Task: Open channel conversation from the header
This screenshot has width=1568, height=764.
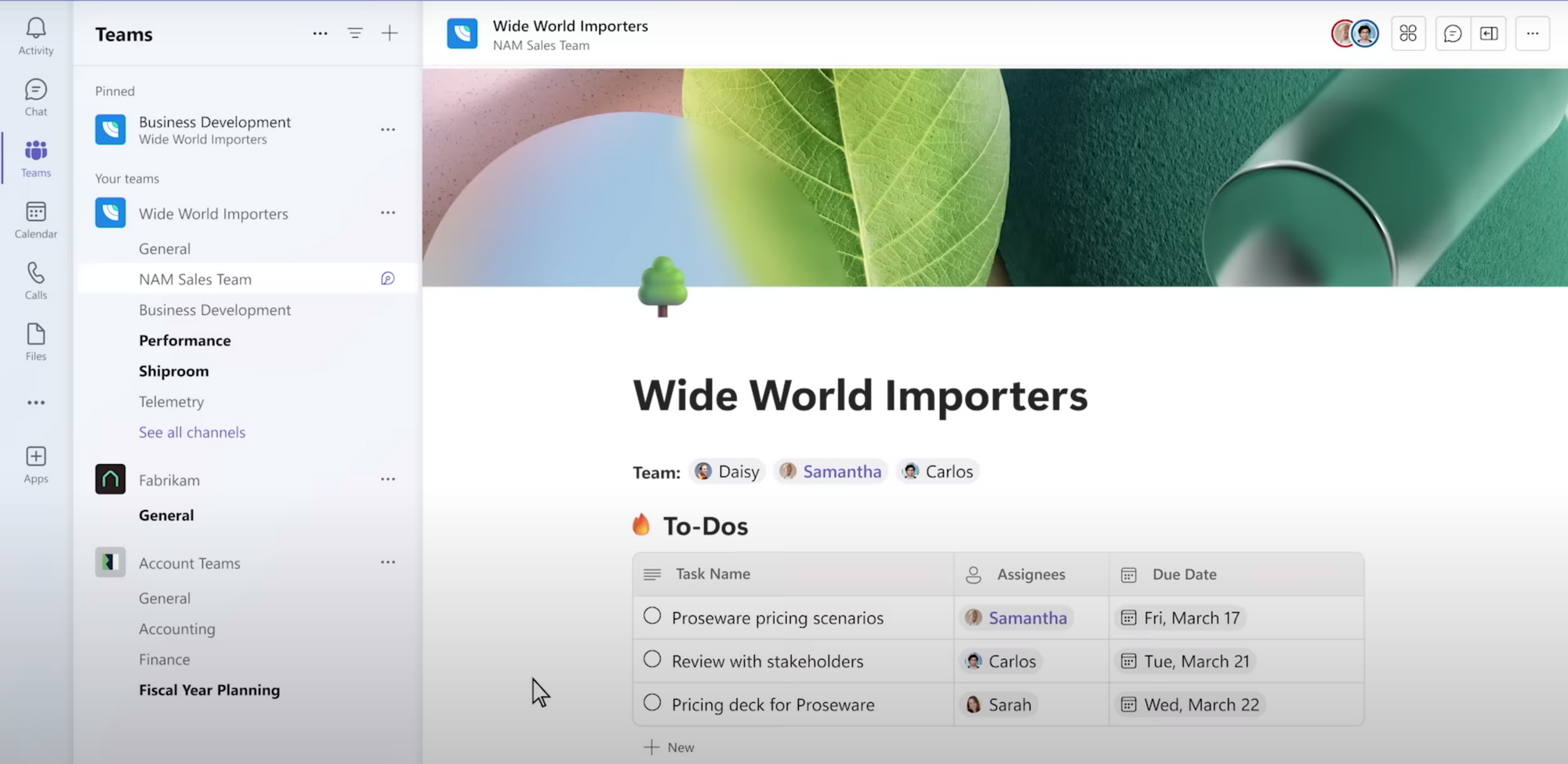Action: coord(1453,34)
